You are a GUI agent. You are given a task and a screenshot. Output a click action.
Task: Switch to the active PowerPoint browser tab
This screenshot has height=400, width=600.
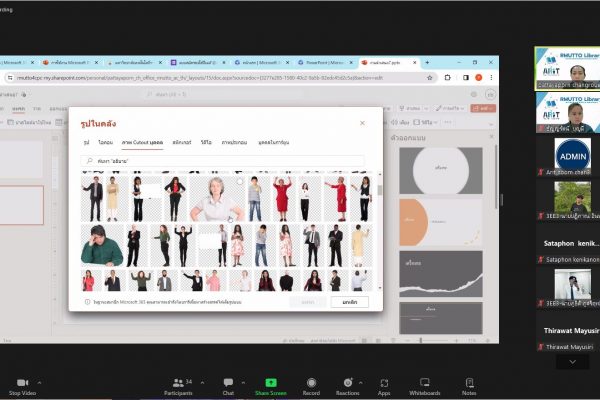390,62
